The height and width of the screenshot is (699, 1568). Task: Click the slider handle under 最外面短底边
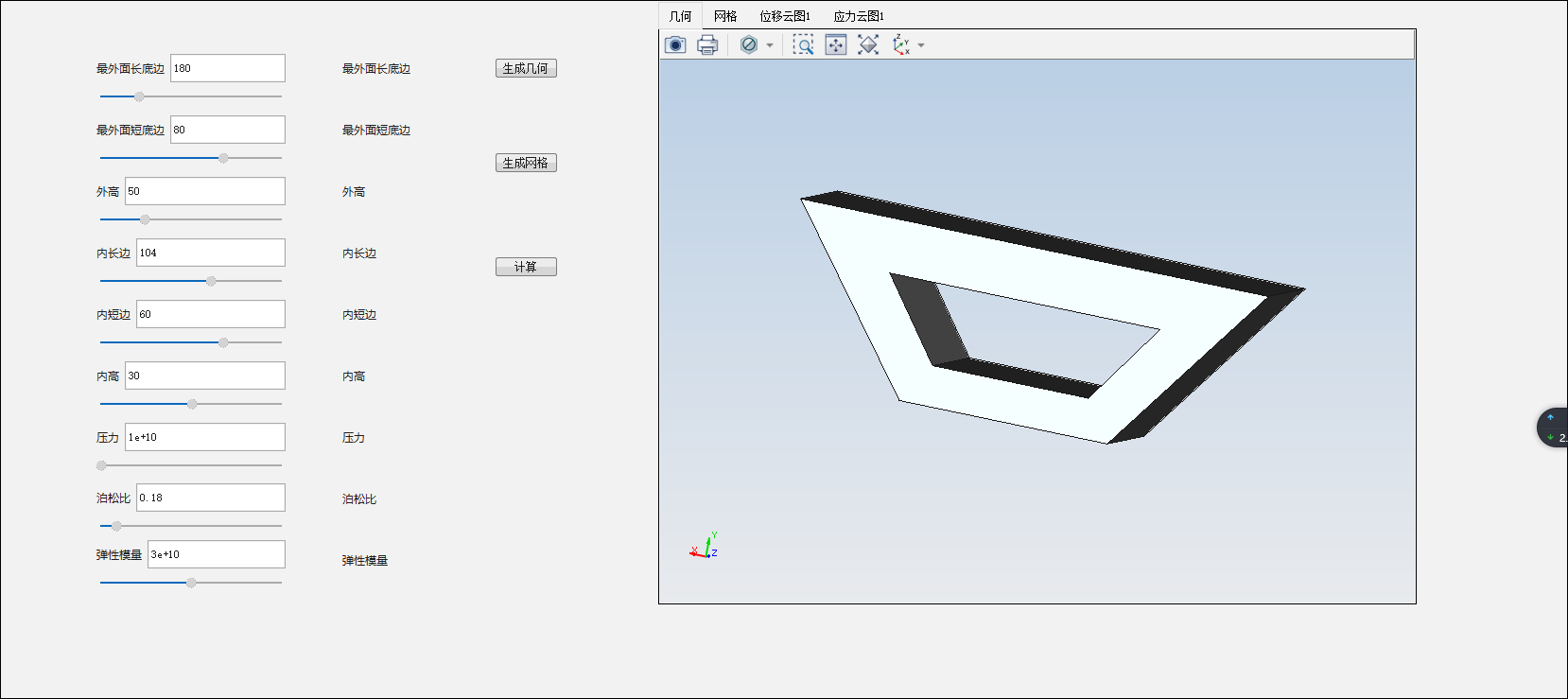(x=223, y=158)
